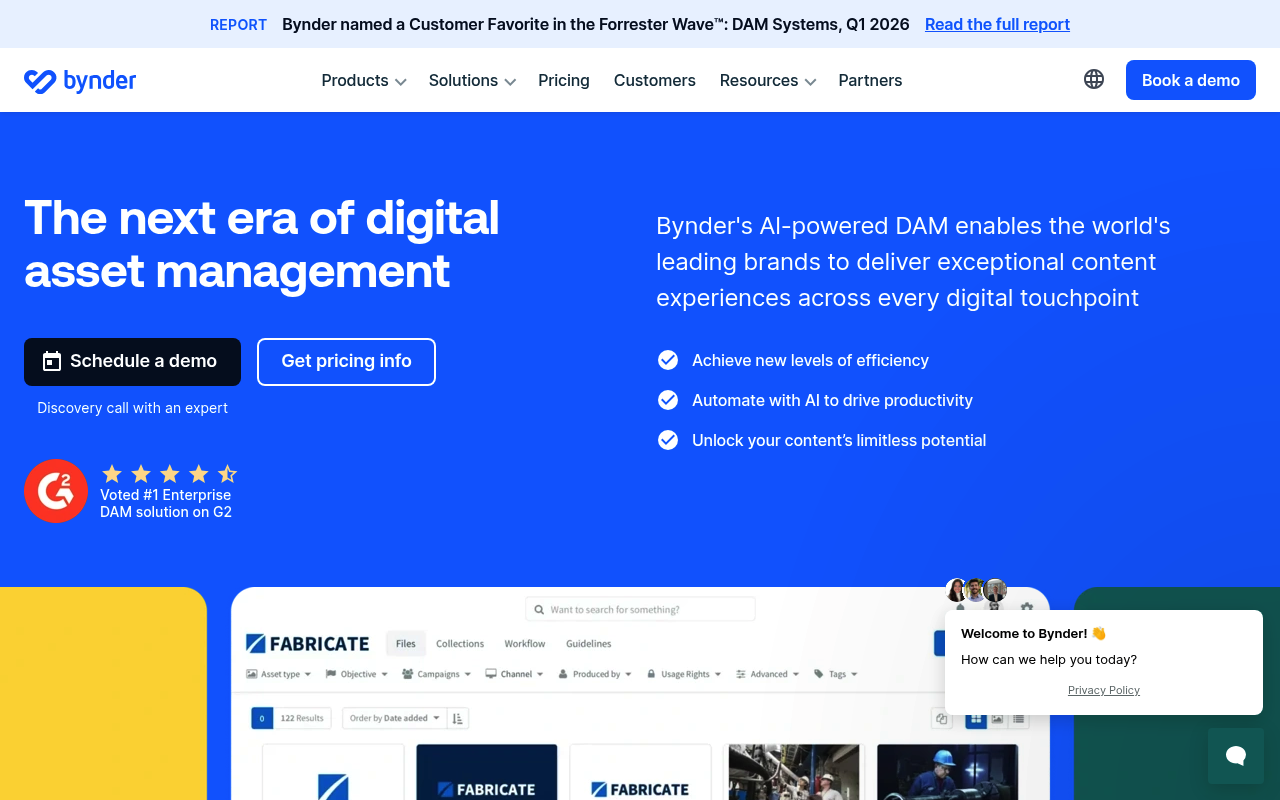This screenshot has width=1280, height=800.
Task: Open the Advanced filter dropdown
Action: click(x=768, y=674)
